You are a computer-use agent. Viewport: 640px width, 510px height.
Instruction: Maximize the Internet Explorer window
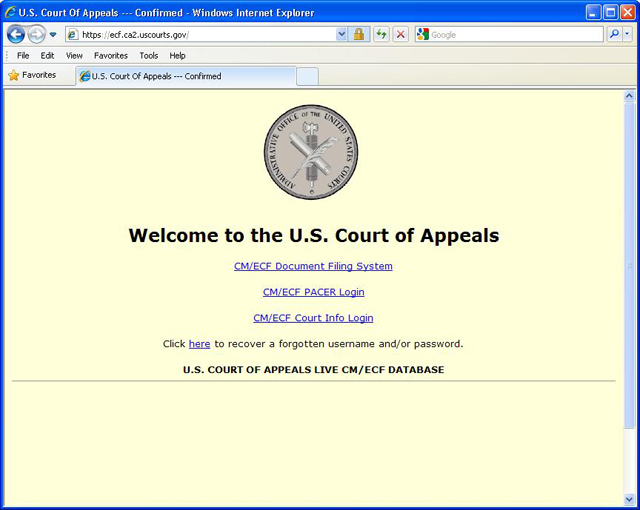[611, 13]
